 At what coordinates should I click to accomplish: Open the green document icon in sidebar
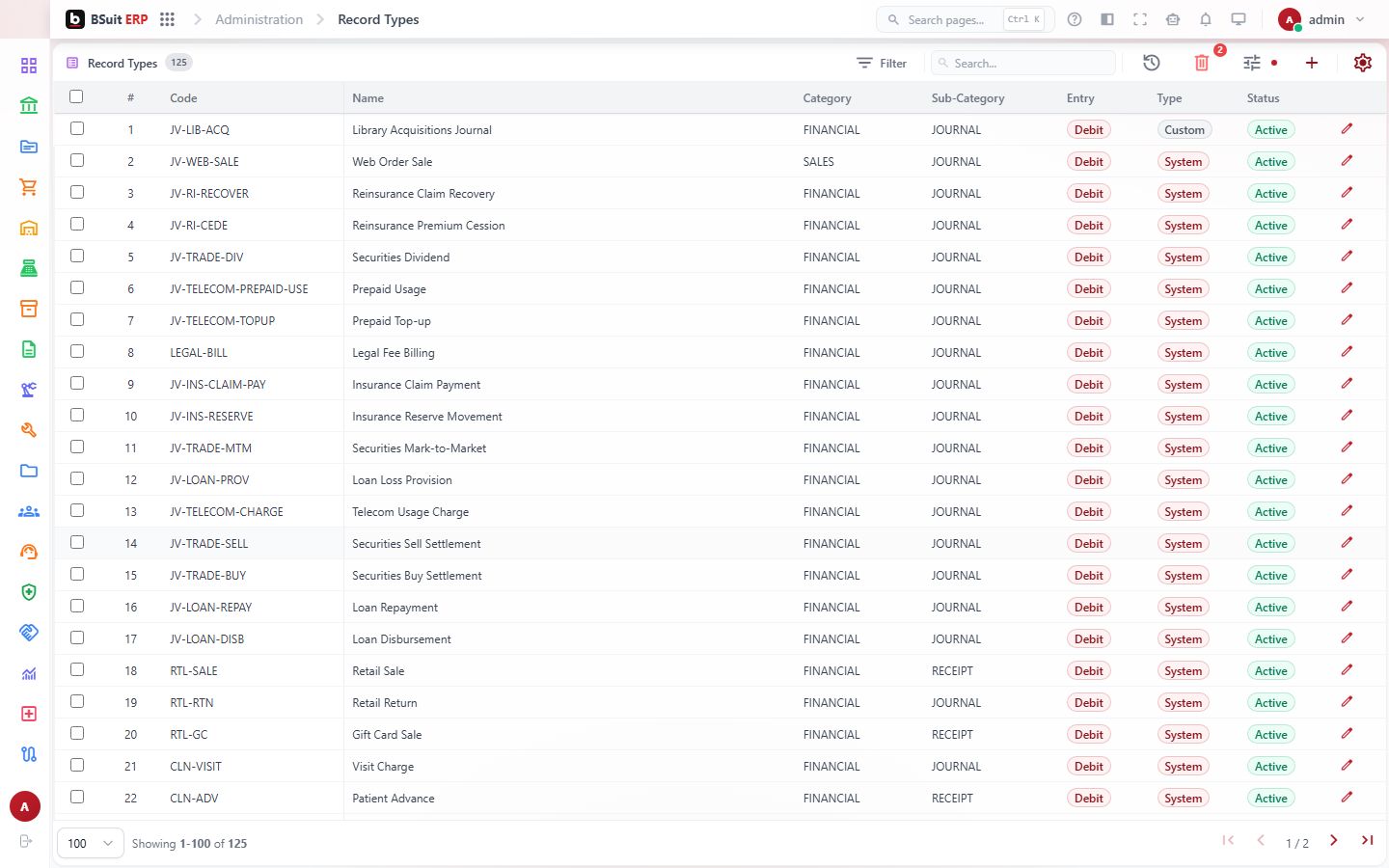pyautogui.click(x=29, y=349)
